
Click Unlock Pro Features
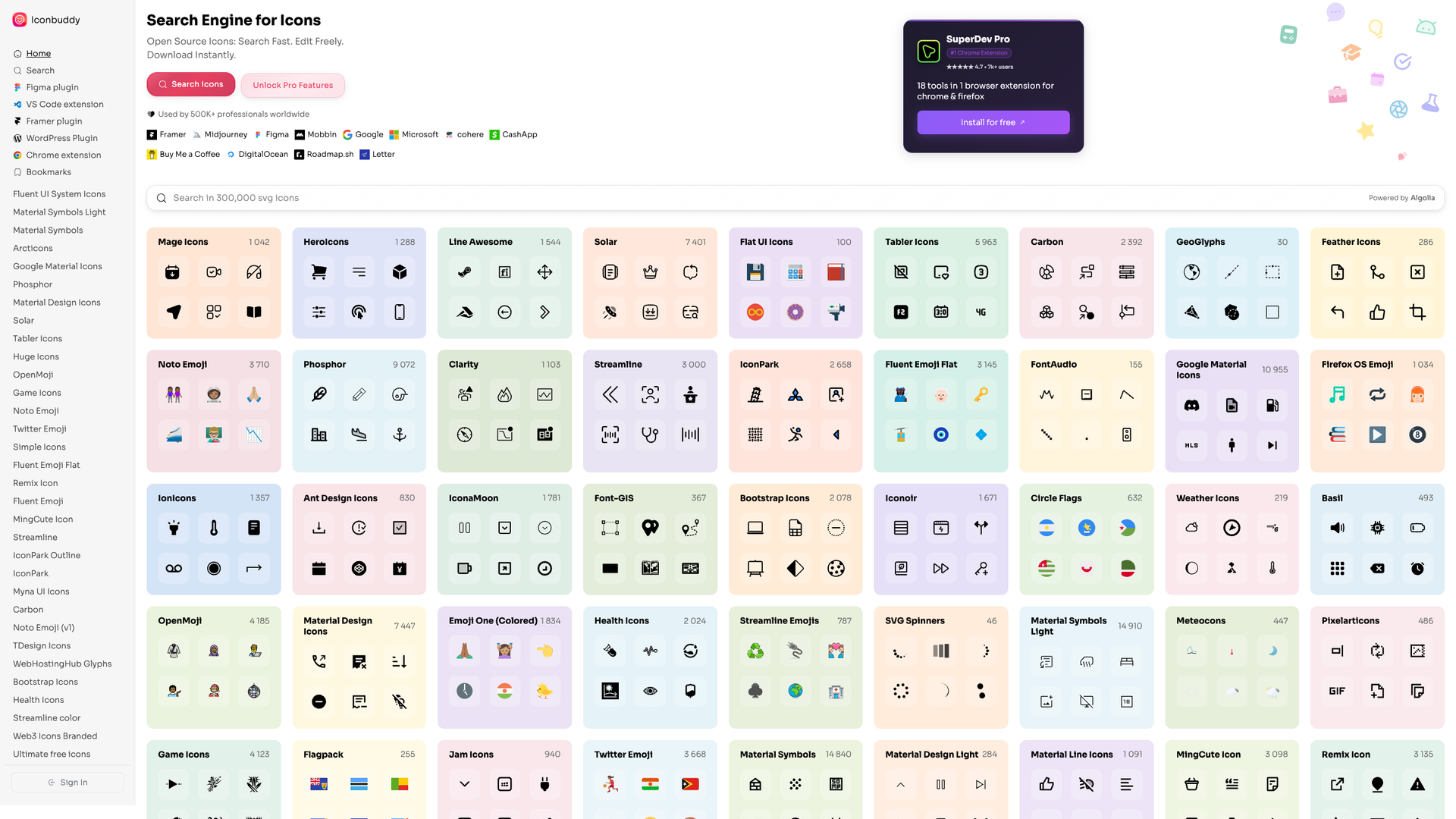coord(293,85)
